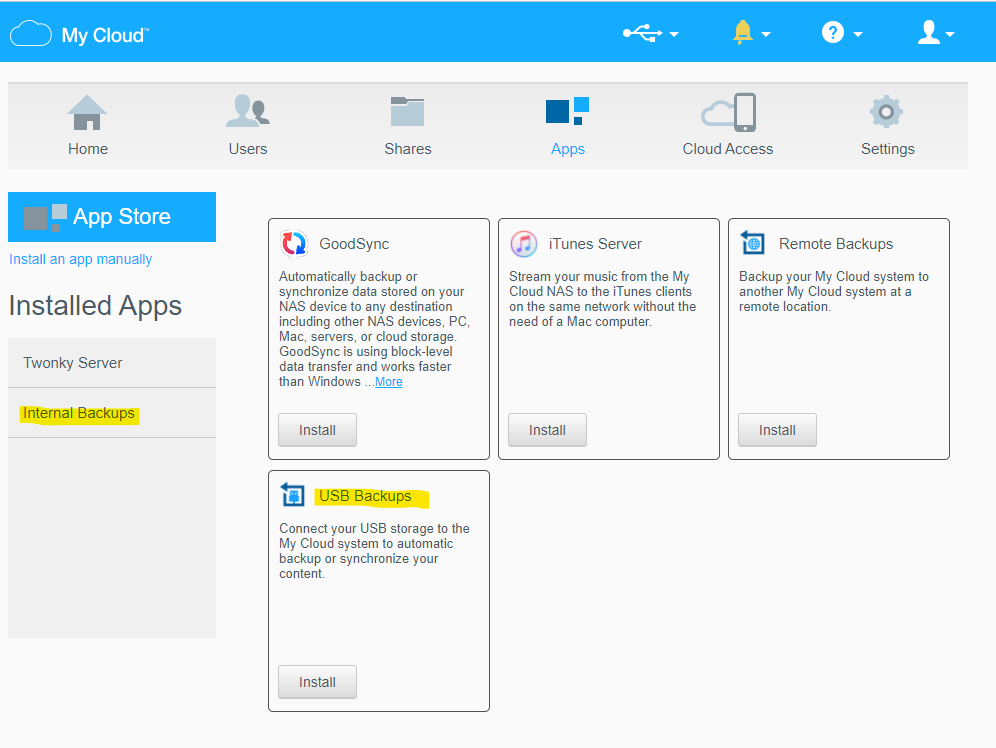
Task: Select the App Store sidebar button
Action: click(x=112, y=217)
